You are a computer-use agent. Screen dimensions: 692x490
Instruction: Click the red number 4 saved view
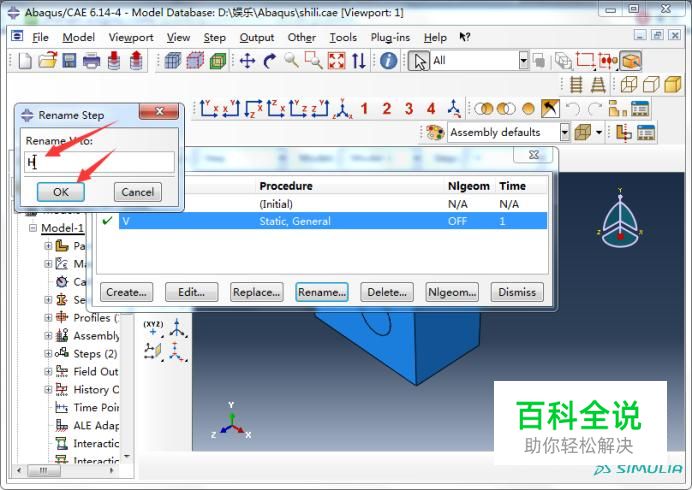pyautogui.click(x=431, y=109)
